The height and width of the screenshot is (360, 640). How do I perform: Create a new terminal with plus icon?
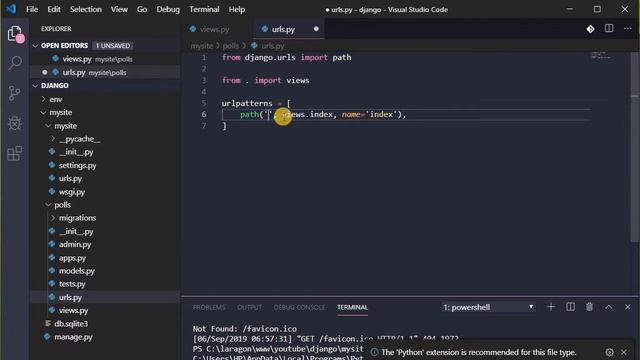coord(551,307)
